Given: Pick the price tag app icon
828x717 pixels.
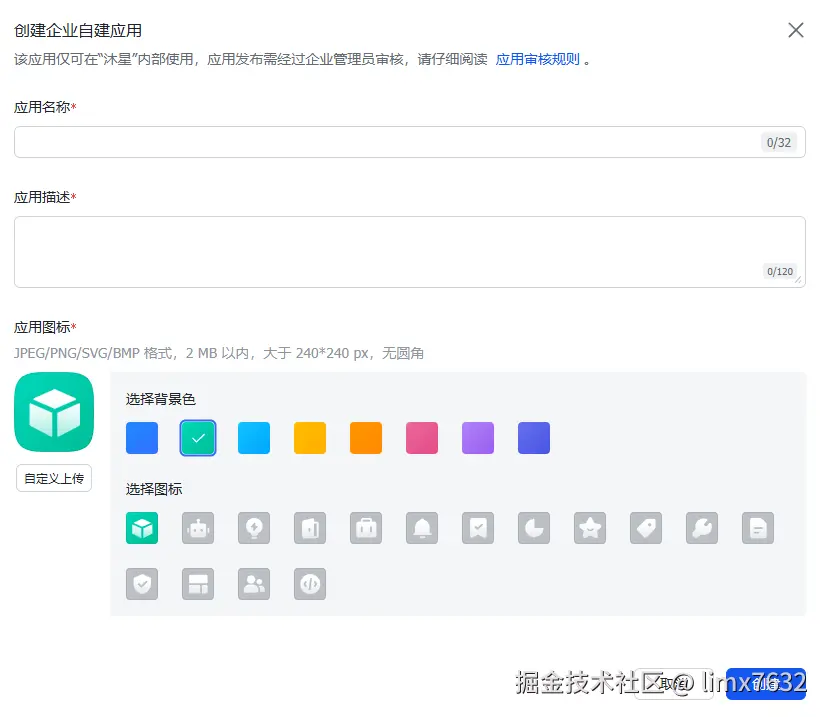Looking at the screenshot, I should click(646, 527).
